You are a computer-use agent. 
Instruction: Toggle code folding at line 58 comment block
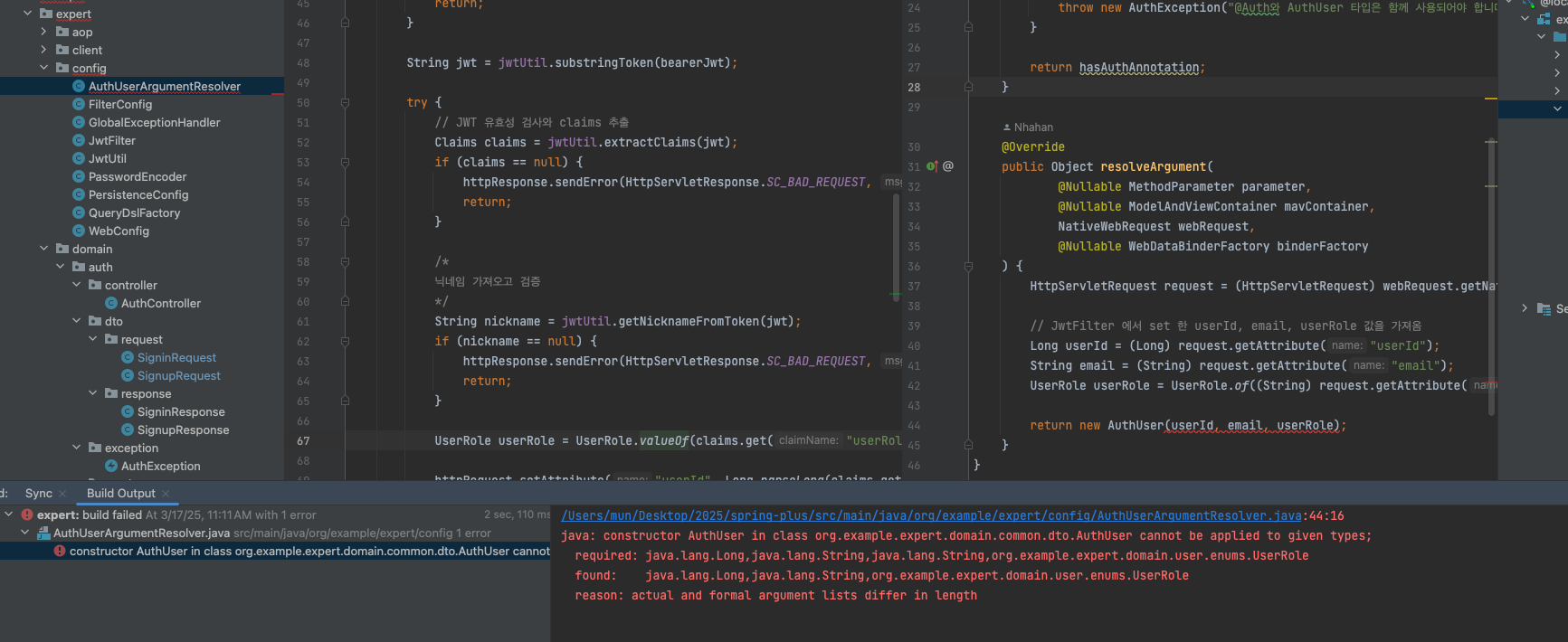point(345,261)
